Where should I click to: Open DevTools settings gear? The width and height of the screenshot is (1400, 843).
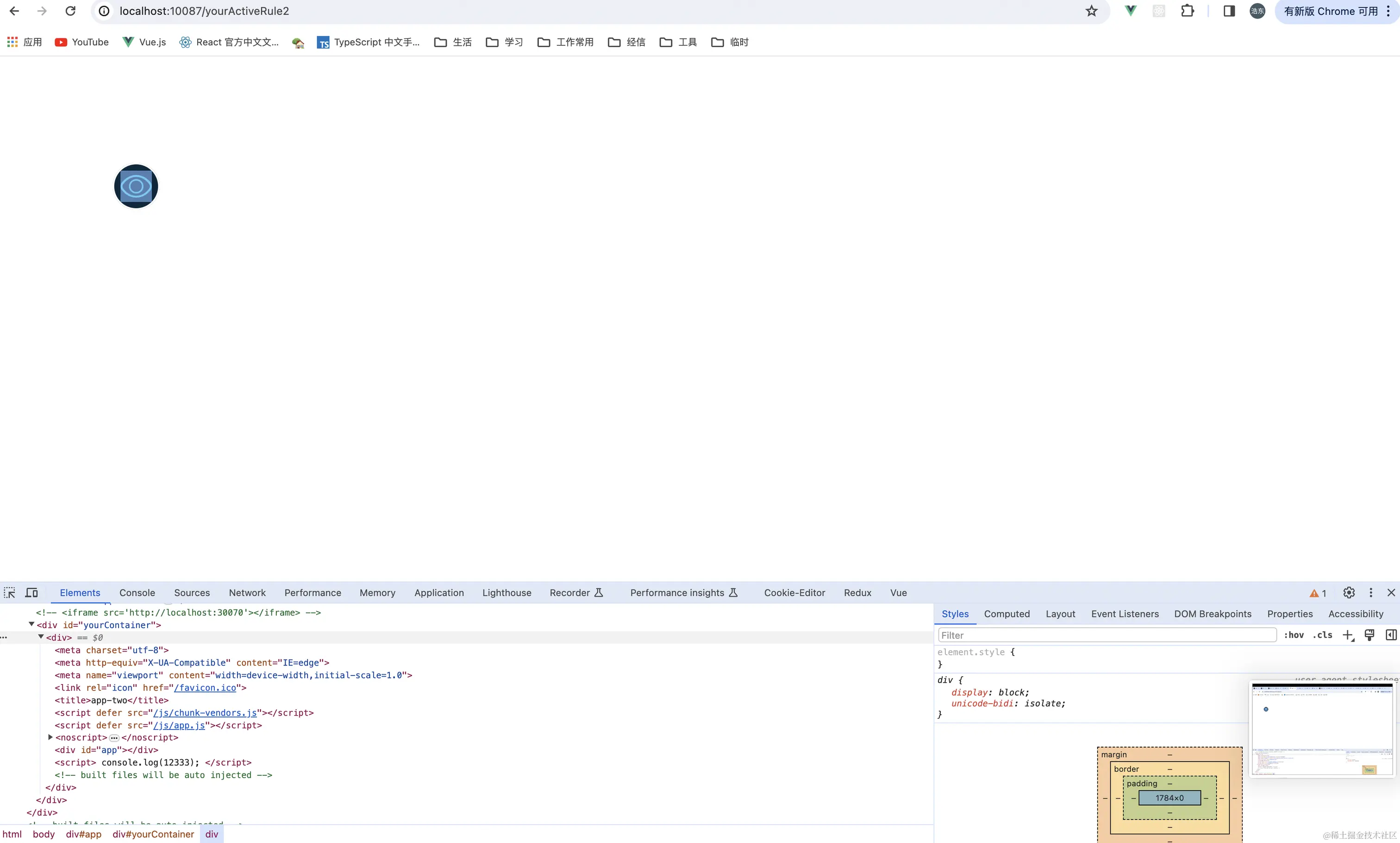pyautogui.click(x=1349, y=593)
